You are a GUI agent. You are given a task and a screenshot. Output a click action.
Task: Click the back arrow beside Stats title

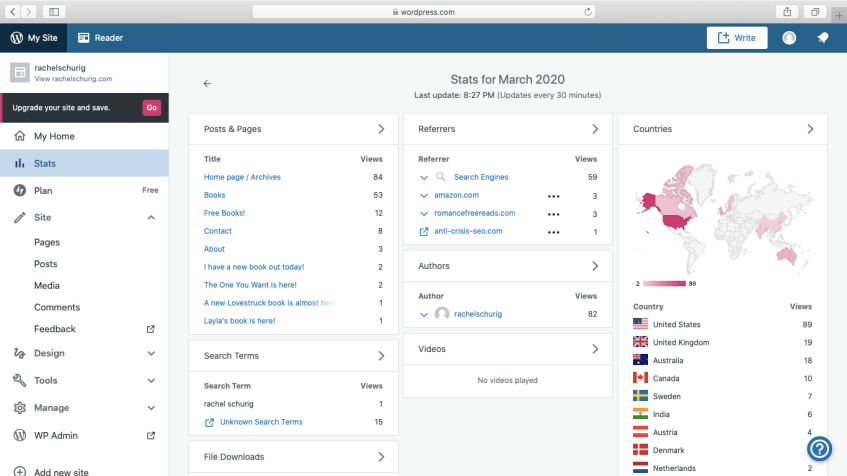point(207,84)
